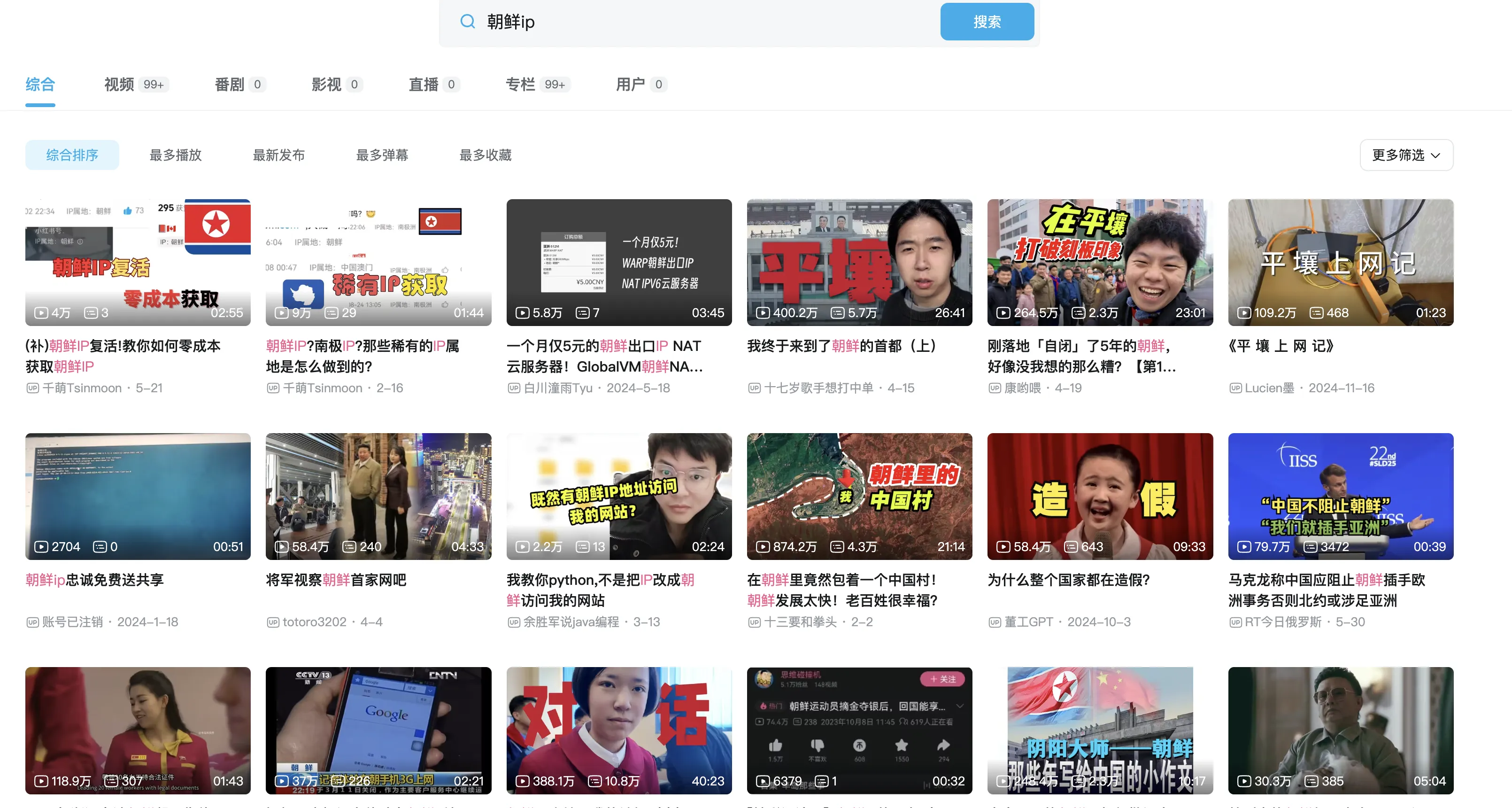
Task: Click the UP icon beside Lucien墨
Action: pos(1235,388)
